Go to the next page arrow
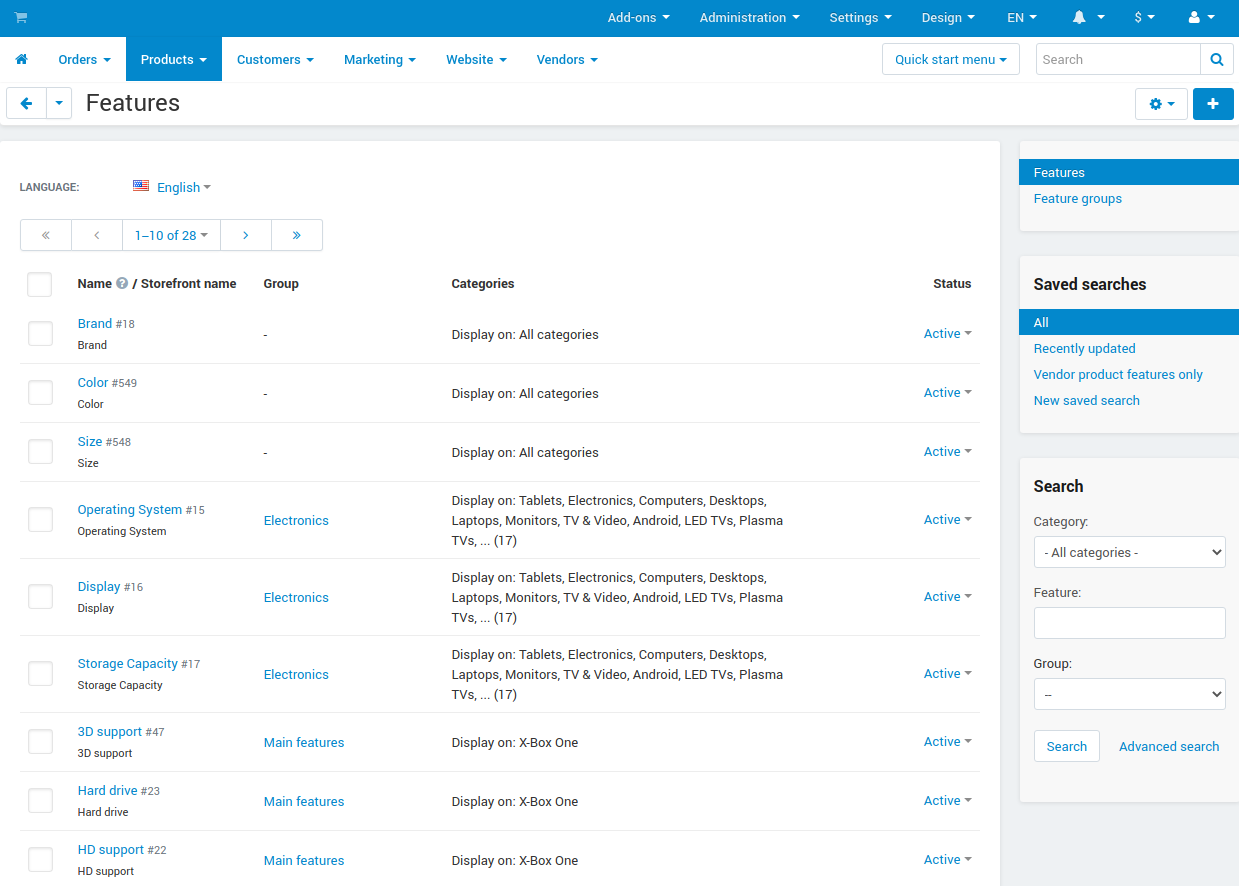The width and height of the screenshot is (1239, 886). (246, 235)
